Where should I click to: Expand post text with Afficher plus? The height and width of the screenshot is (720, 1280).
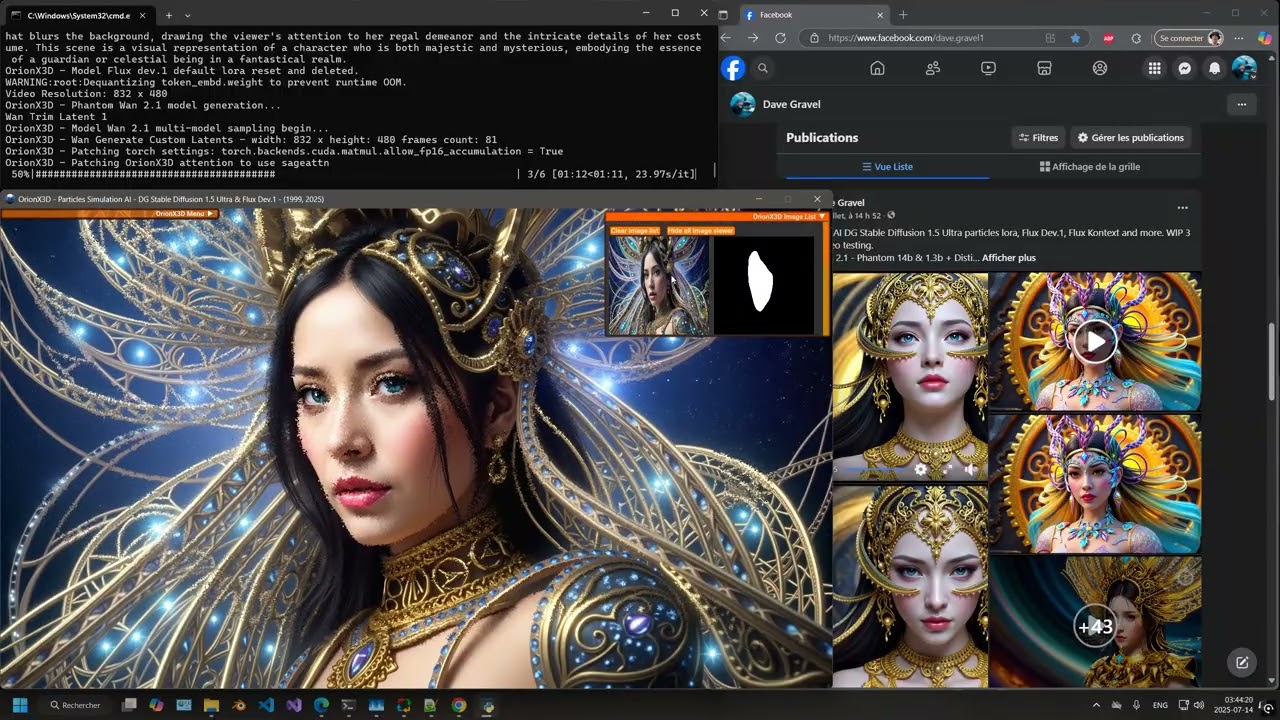tap(1008, 258)
